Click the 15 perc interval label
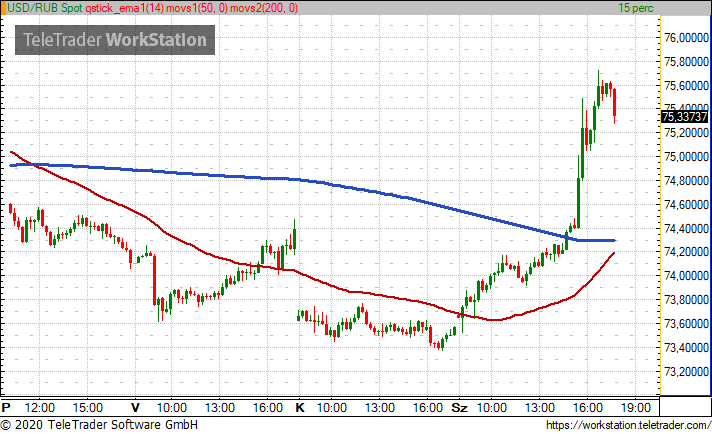The width and height of the screenshot is (712, 434). (x=636, y=8)
